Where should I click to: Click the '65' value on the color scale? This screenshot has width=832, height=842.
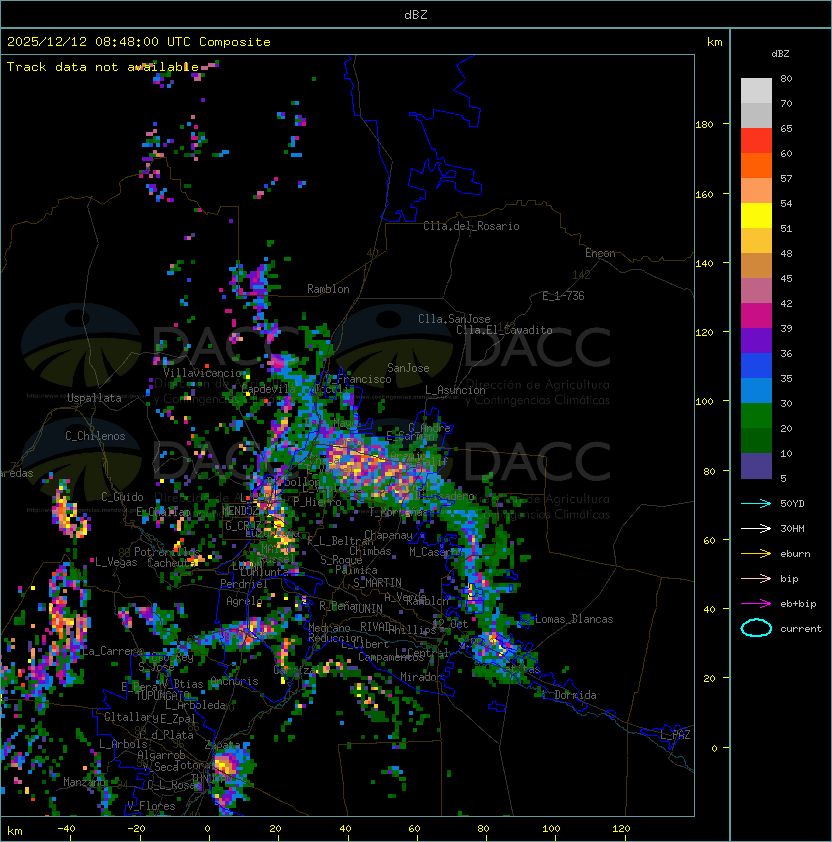(786, 128)
